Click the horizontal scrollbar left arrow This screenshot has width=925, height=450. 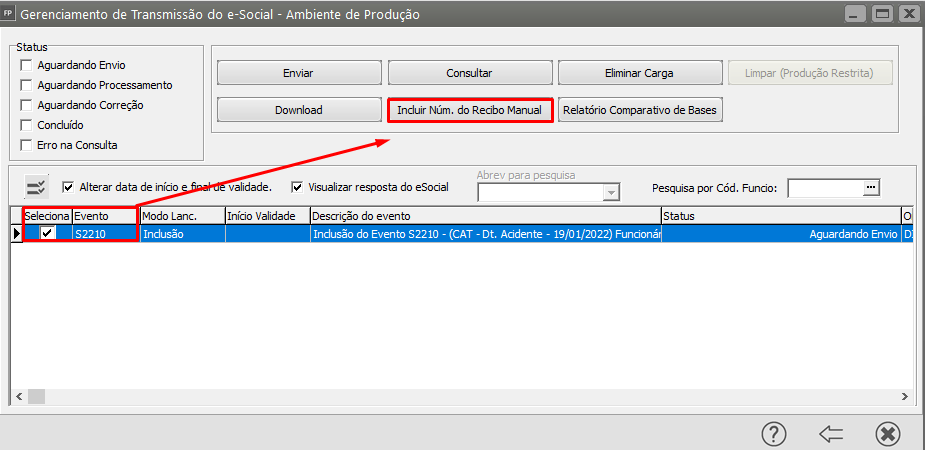coord(19,396)
